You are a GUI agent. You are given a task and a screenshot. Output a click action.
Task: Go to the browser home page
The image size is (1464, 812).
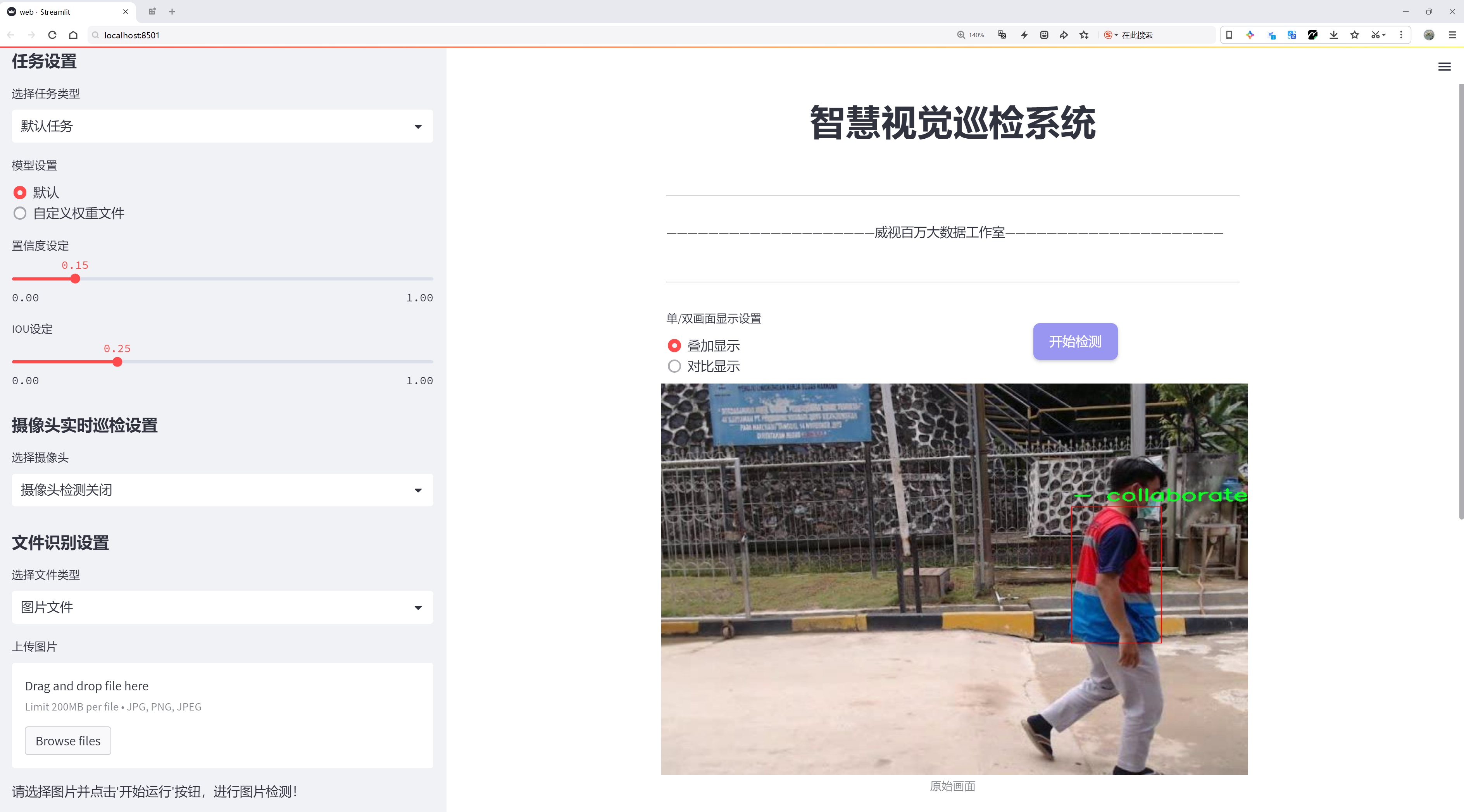click(x=73, y=35)
